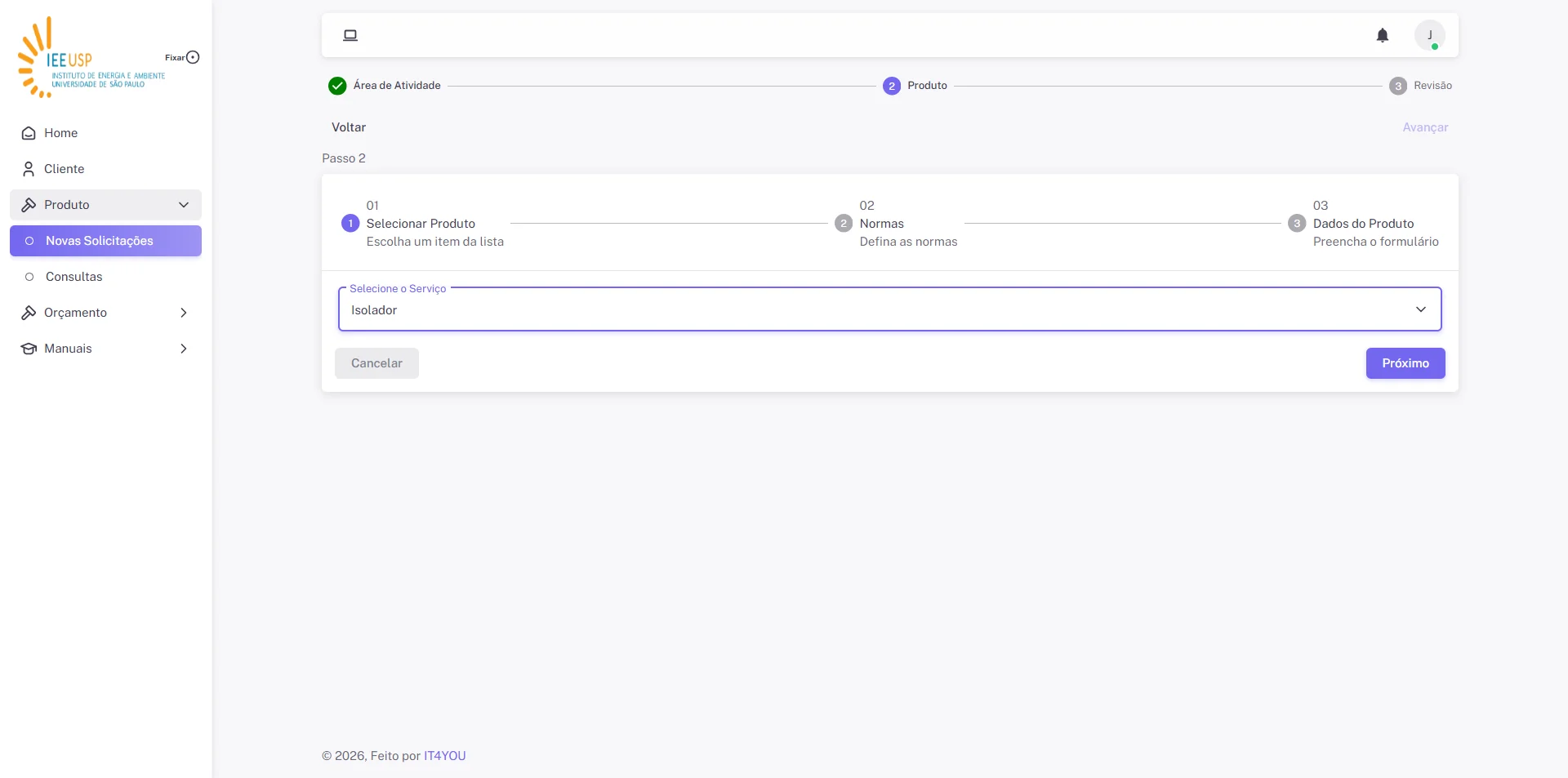Click 'Preencha o formulário' text
Viewport: 1568px width, 778px height.
1376,242
